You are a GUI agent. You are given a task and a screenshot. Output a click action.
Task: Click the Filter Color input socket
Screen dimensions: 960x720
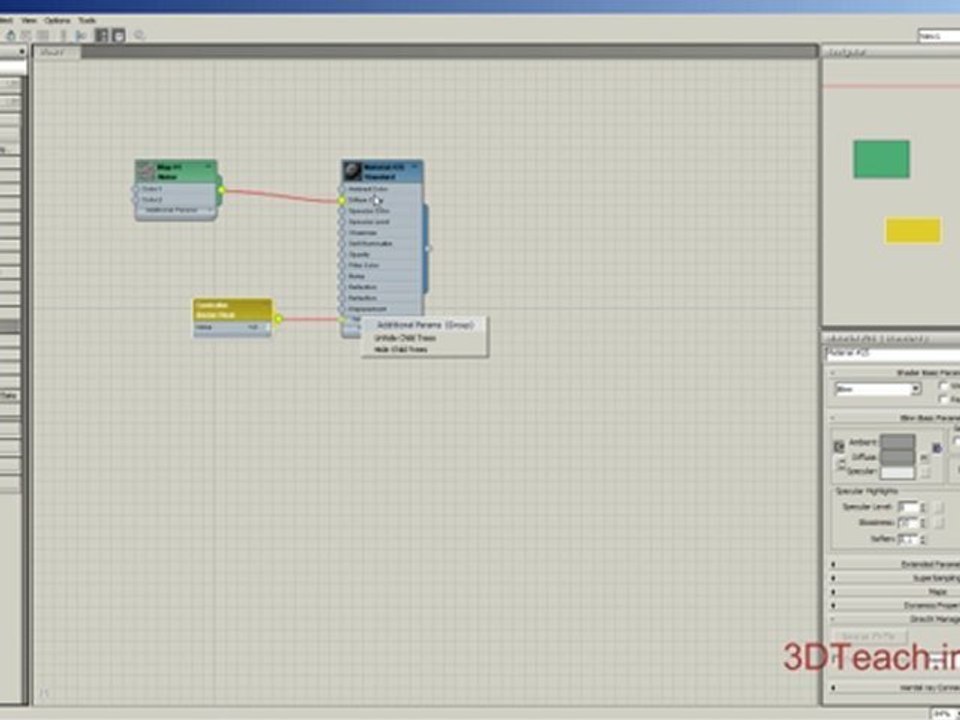[x=342, y=265]
